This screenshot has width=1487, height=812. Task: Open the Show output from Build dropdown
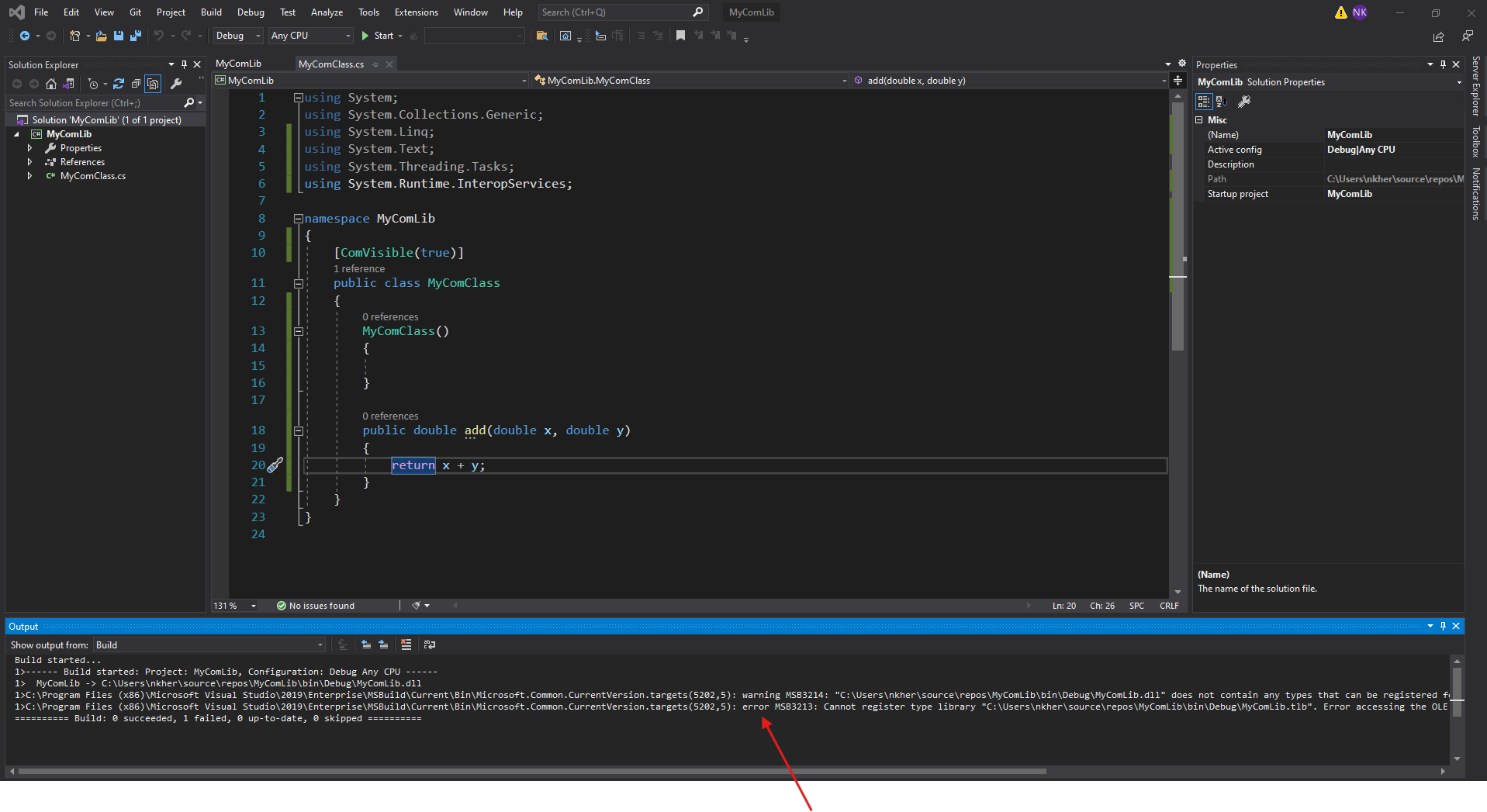(209, 644)
